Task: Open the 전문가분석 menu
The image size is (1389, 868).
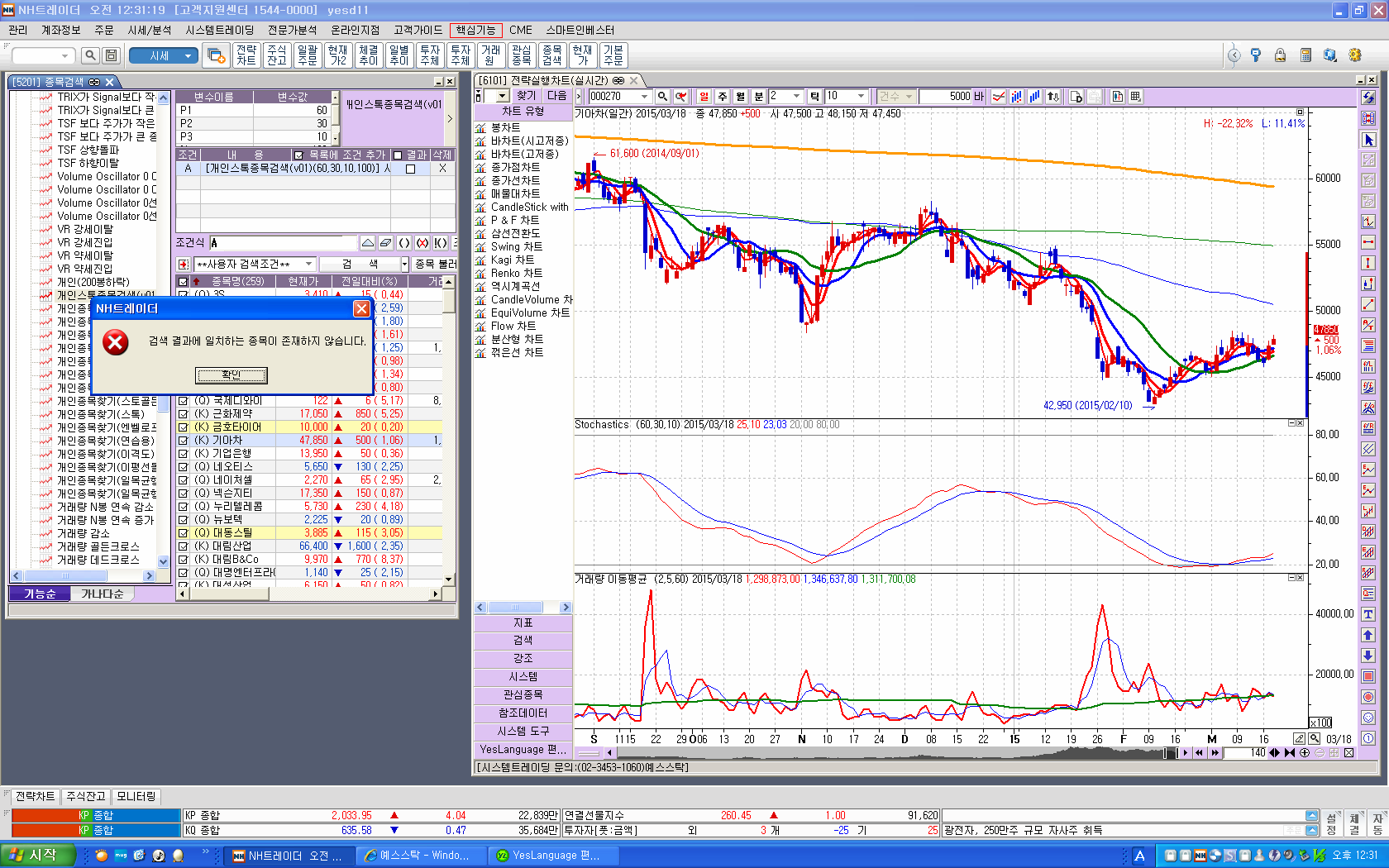Action: click(x=292, y=31)
